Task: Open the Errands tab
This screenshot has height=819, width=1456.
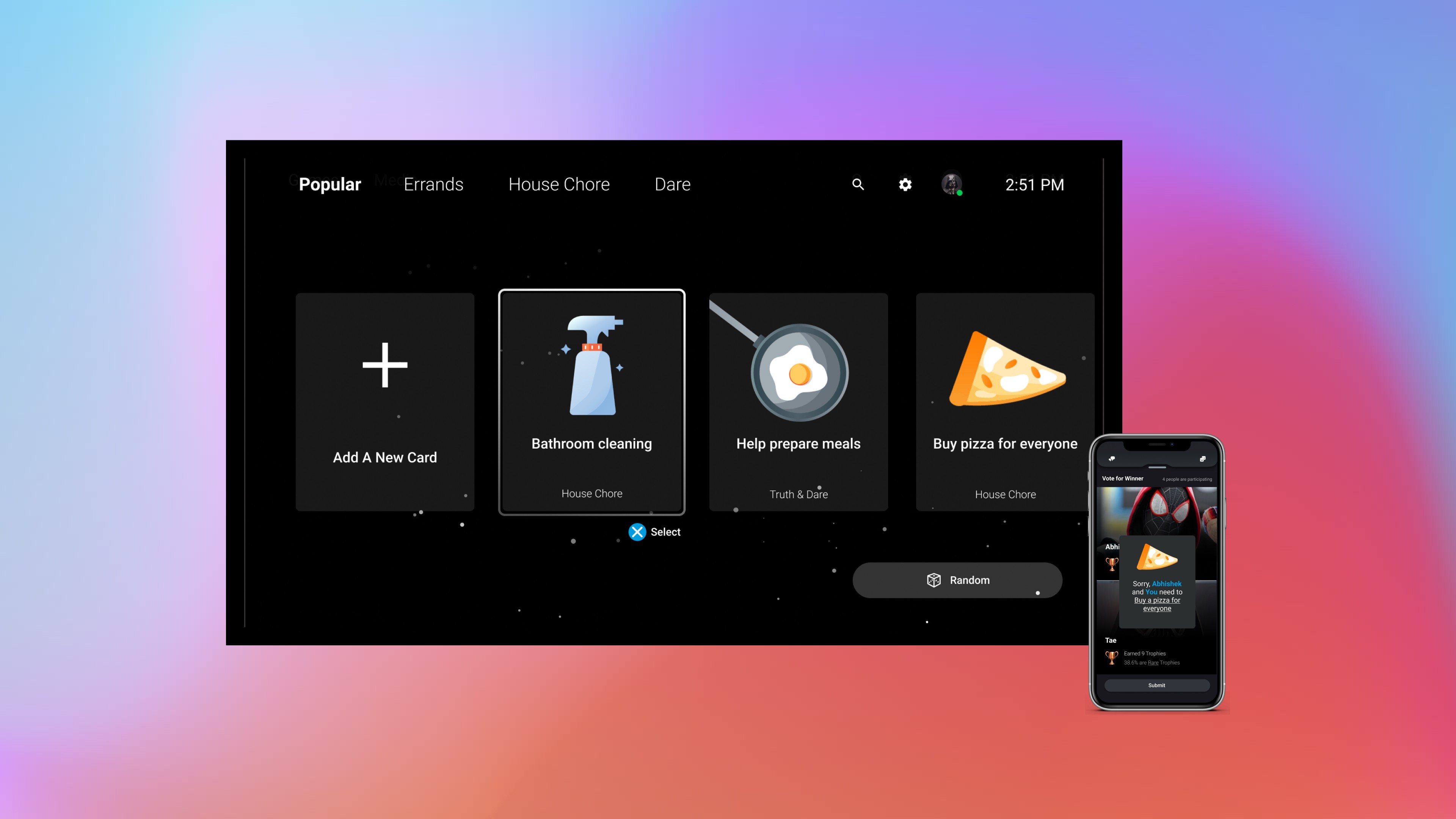Action: click(433, 184)
